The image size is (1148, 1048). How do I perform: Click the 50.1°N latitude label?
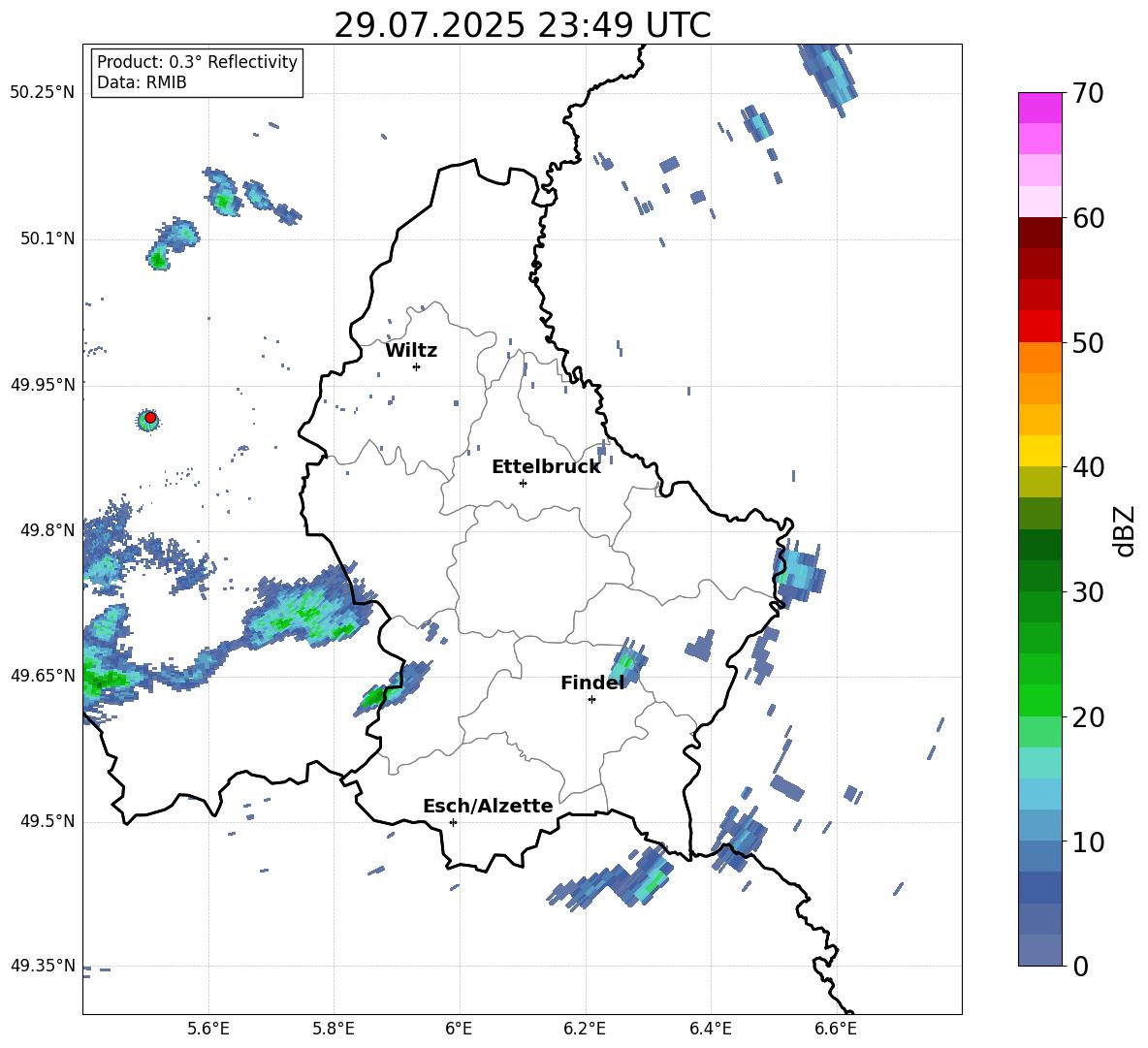click(48, 238)
